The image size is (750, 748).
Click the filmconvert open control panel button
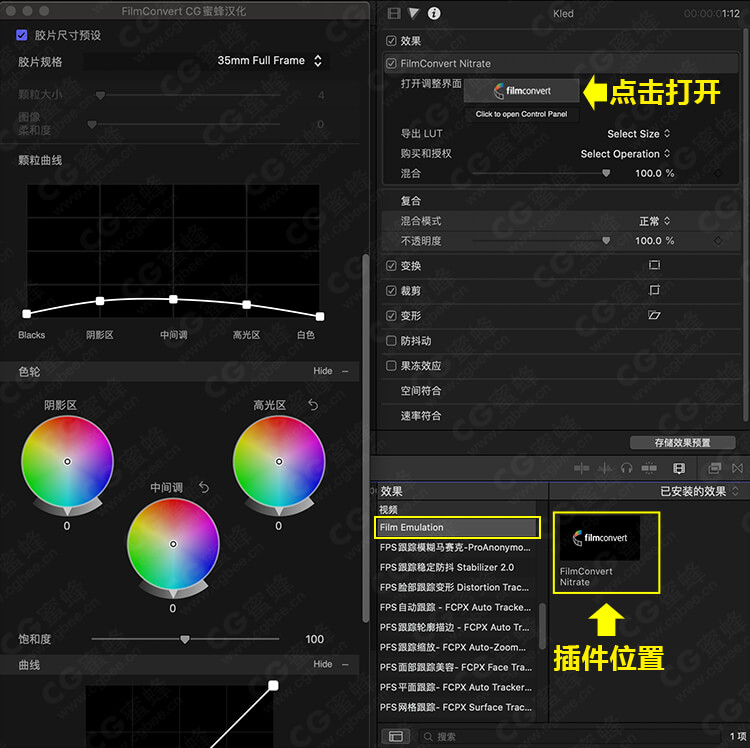tap(522, 90)
